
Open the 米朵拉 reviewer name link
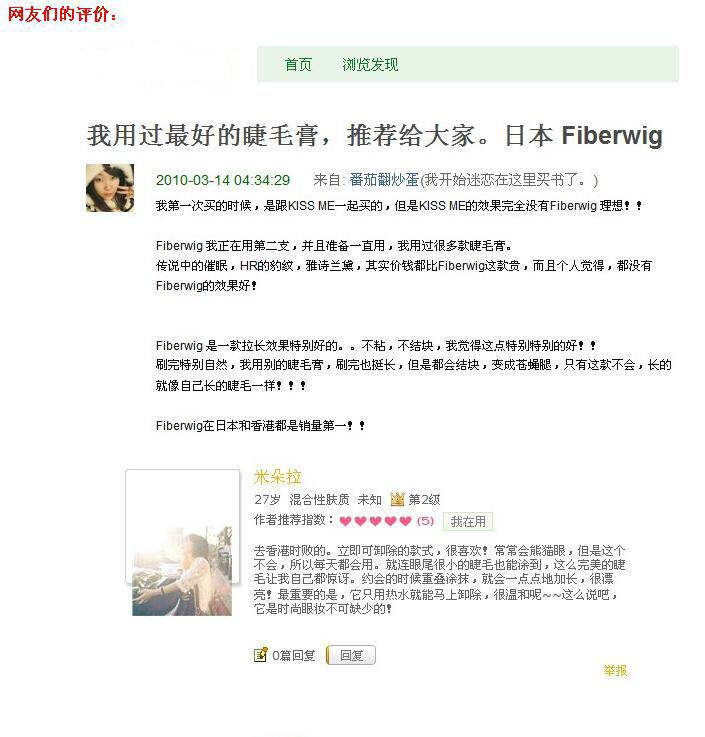point(277,477)
